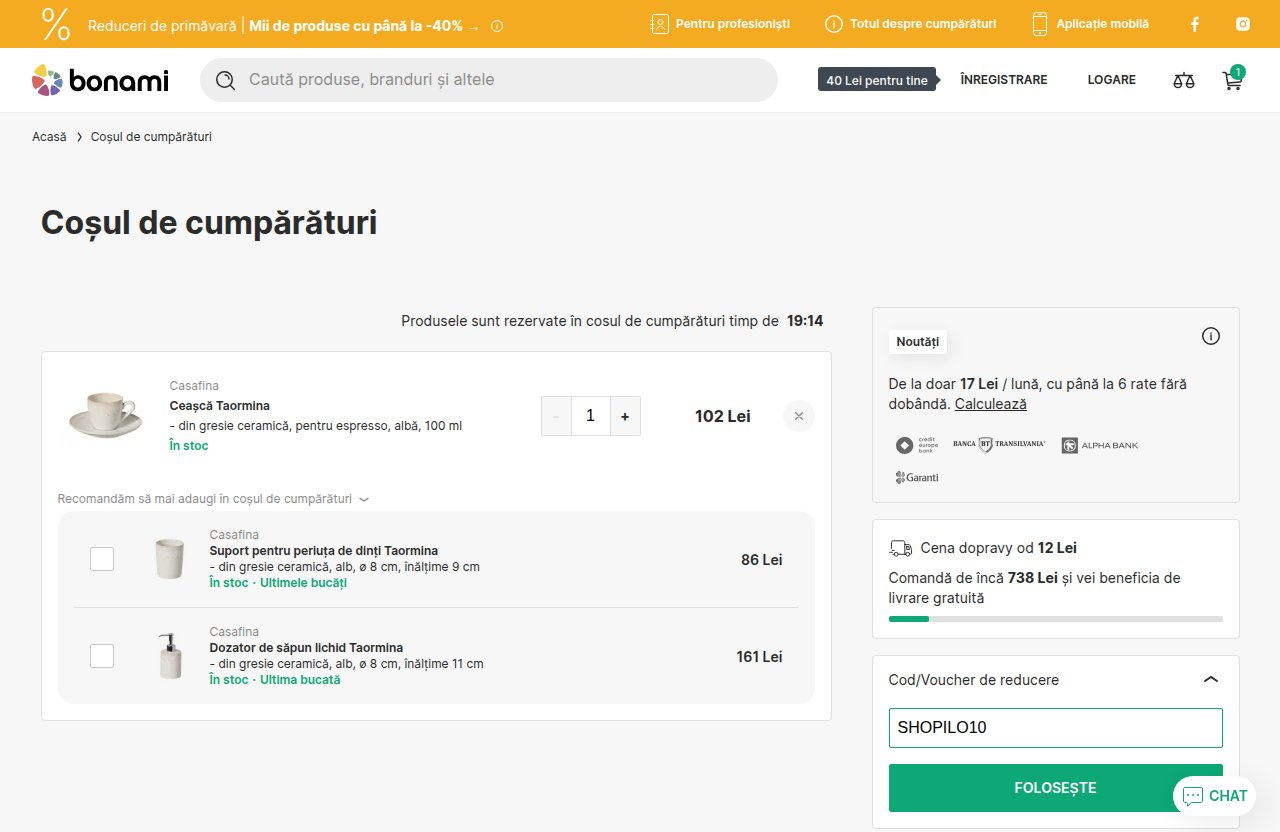Click the 161 Lei price
The height and width of the screenshot is (832, 1280).
coord(760,657)
